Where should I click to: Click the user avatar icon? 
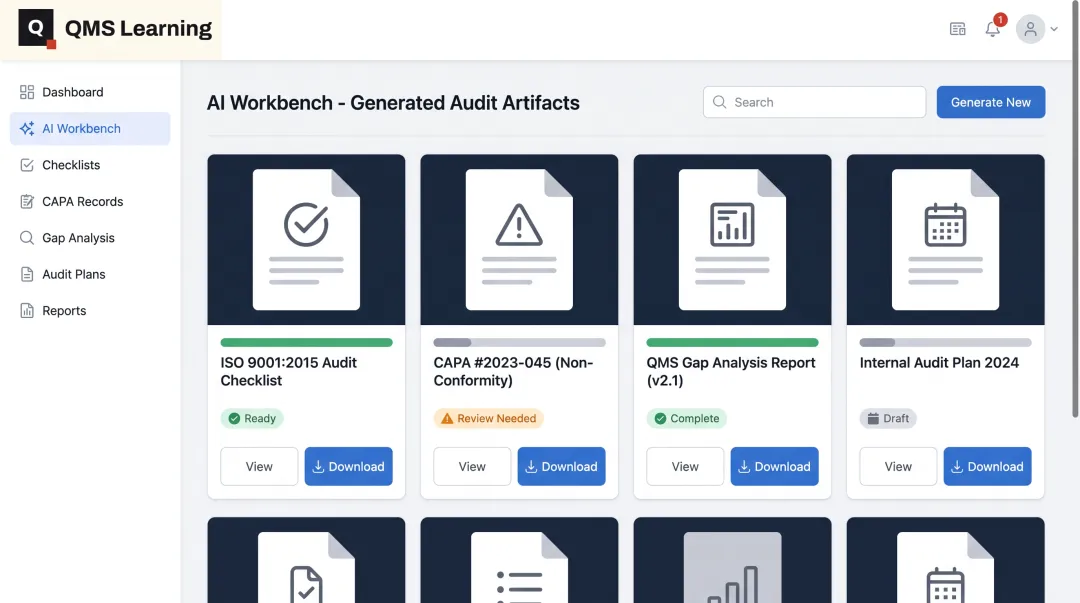(1030, 29)
